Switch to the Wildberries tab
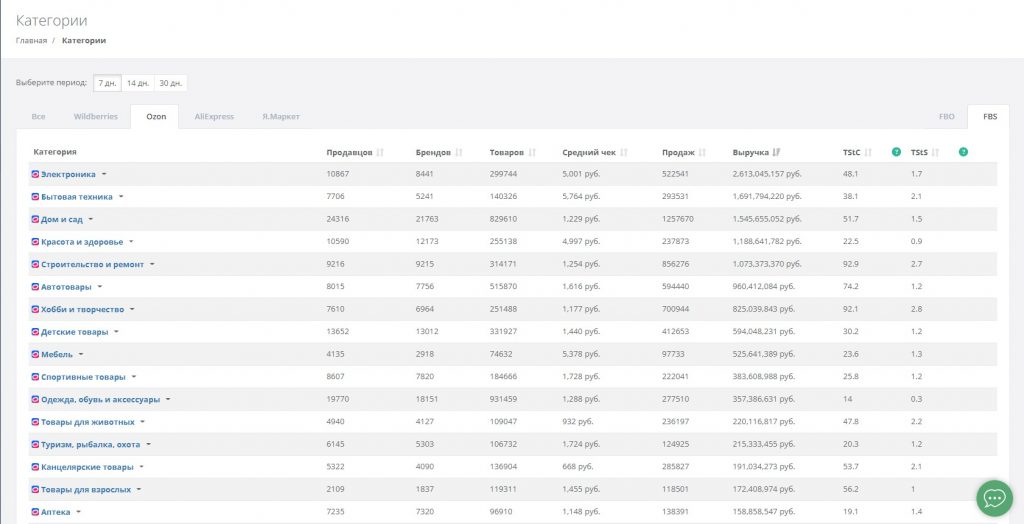This screenshot has height=524, width=1024. pyautogui.click(x=96, y=117)
